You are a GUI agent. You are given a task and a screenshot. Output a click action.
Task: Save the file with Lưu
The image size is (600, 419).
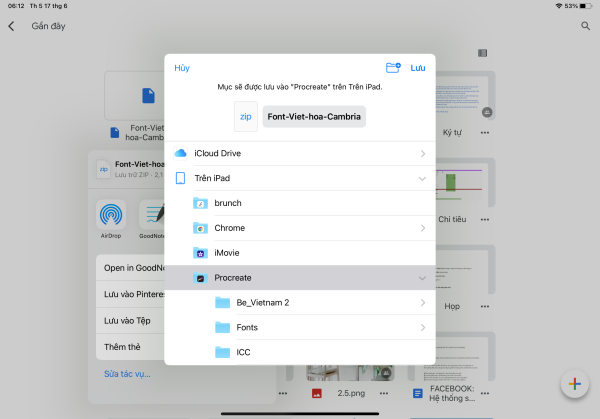(417, 68)
